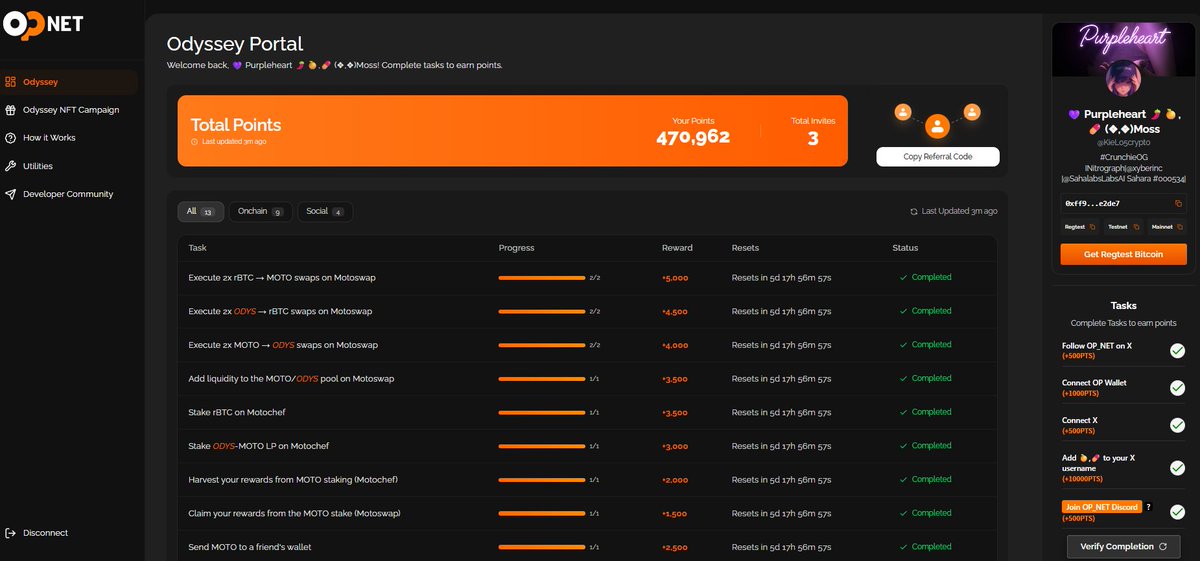Viewport: 1200px width, 561px height.
Task: Click progress bar for rBTC → MOTO swaps
Action: click(x=542, y=277)
